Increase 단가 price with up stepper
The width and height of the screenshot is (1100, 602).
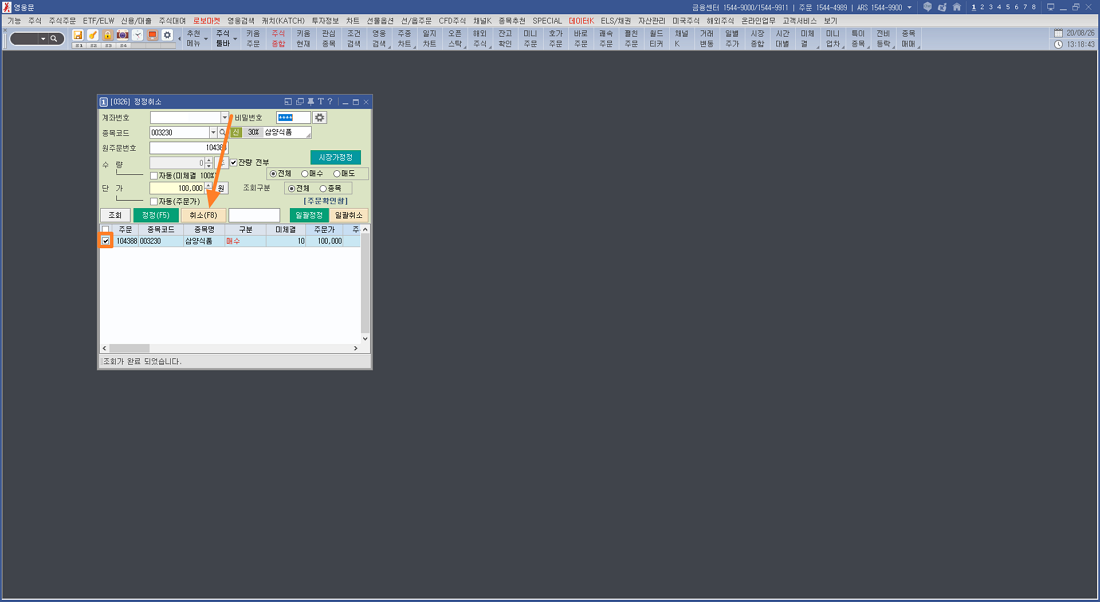point(208,185)
